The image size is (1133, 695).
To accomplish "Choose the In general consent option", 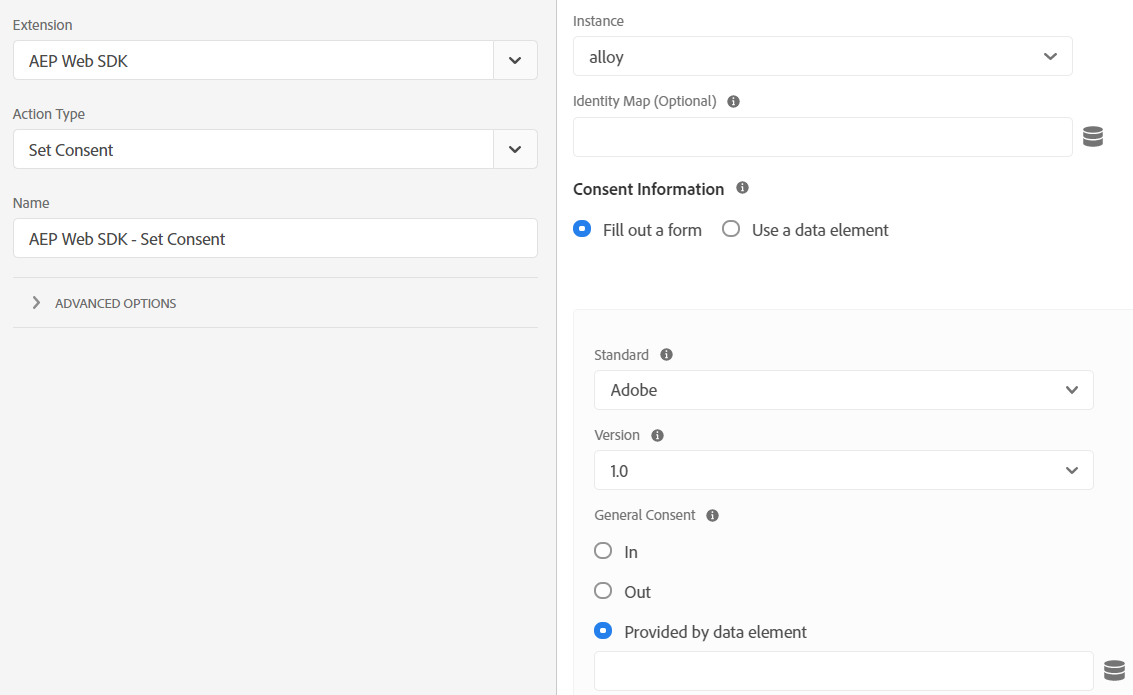I will pos(603,551).
